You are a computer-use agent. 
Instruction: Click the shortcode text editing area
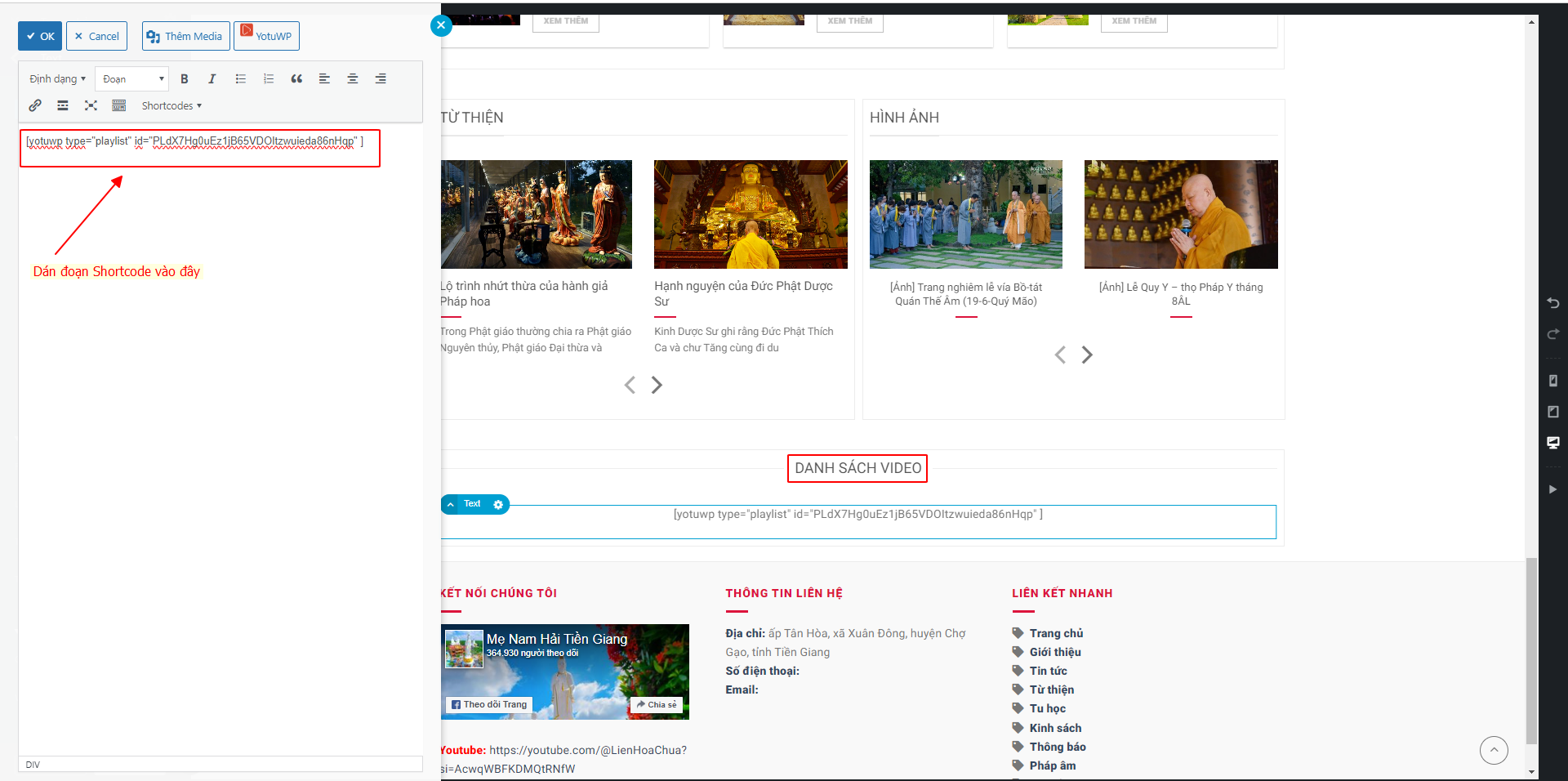click(x=200, y=148)
